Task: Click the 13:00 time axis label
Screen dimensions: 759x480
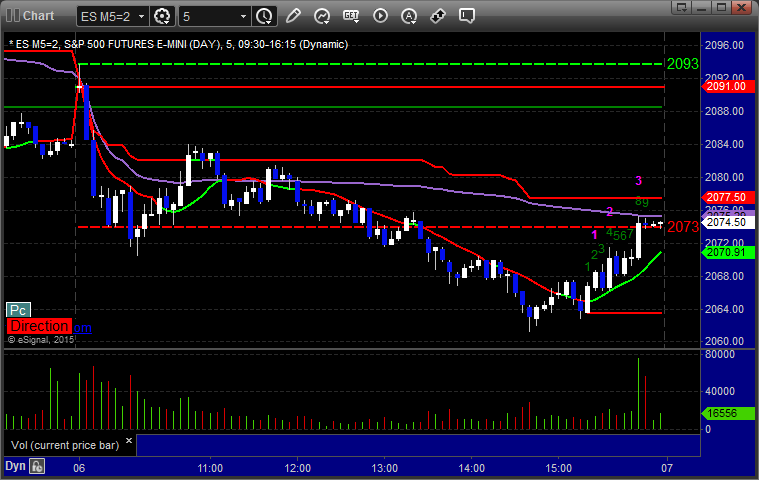Action: [x=384, y=468]
